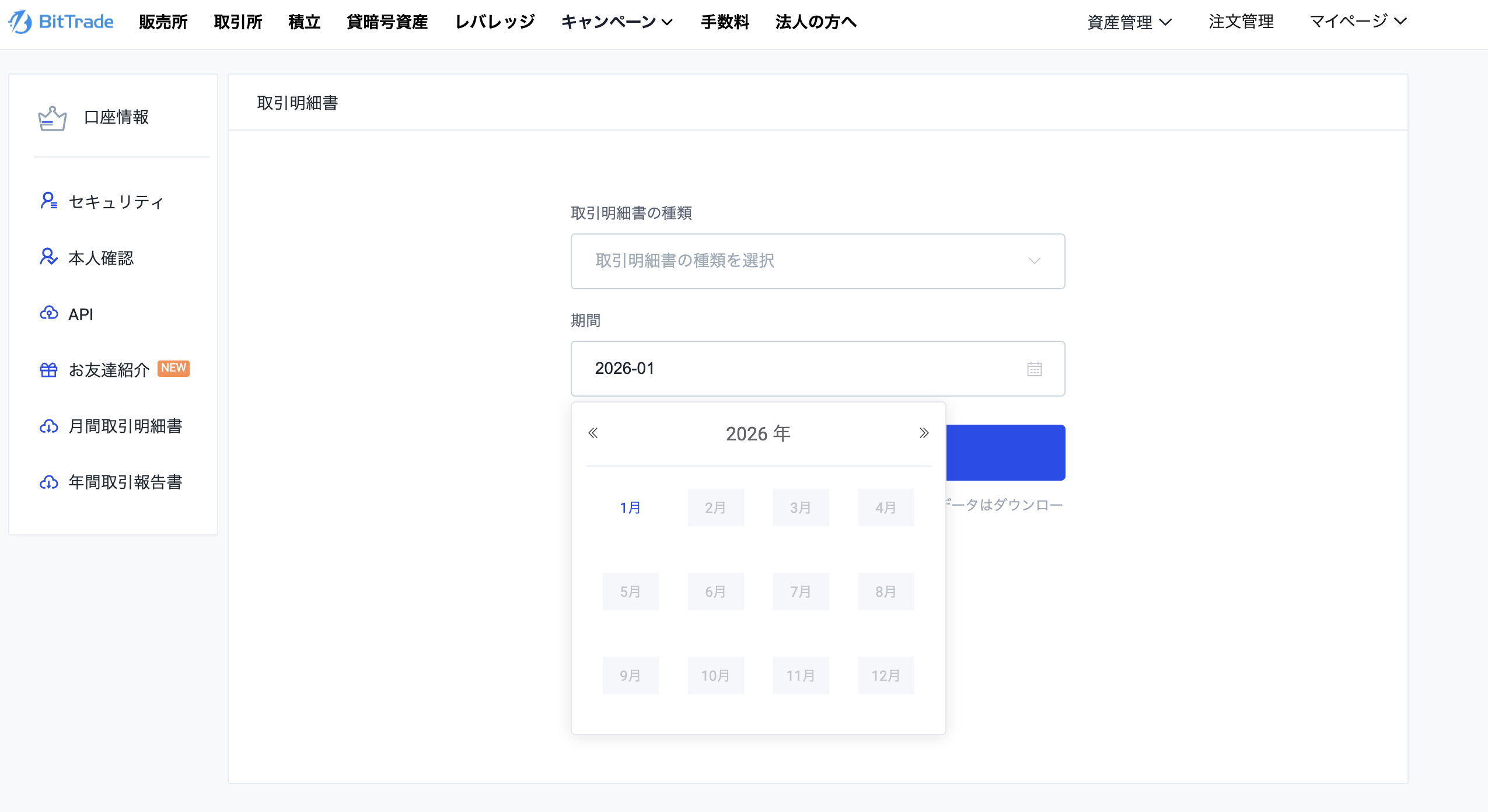
Task: Click the cloud icon beside API
Action: point(48,313)
